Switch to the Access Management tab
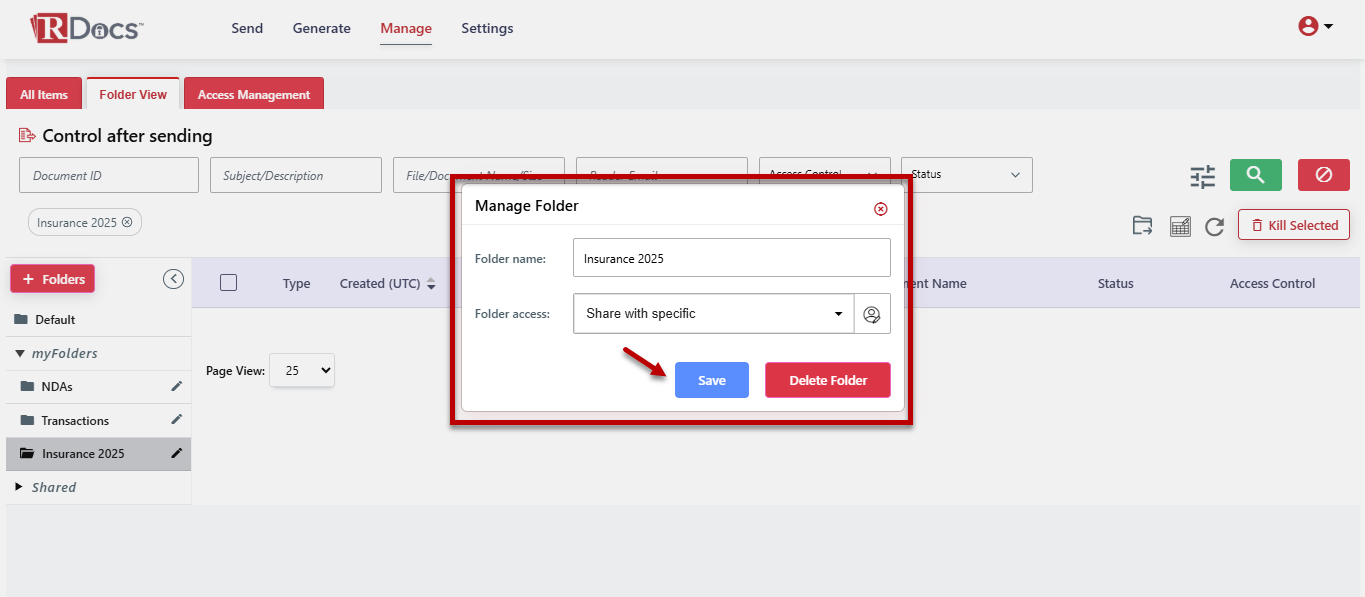The image size is (1365, 597). tap(254, 95)
